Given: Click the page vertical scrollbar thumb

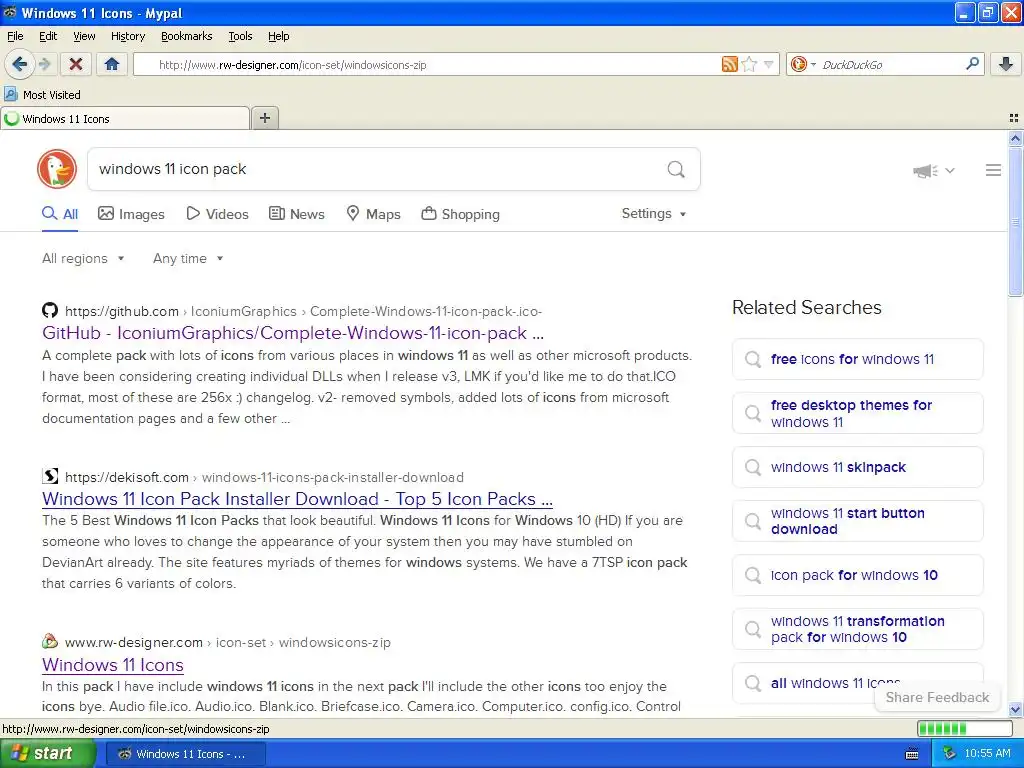Looking at the screenshot, I should (1015, 222).
